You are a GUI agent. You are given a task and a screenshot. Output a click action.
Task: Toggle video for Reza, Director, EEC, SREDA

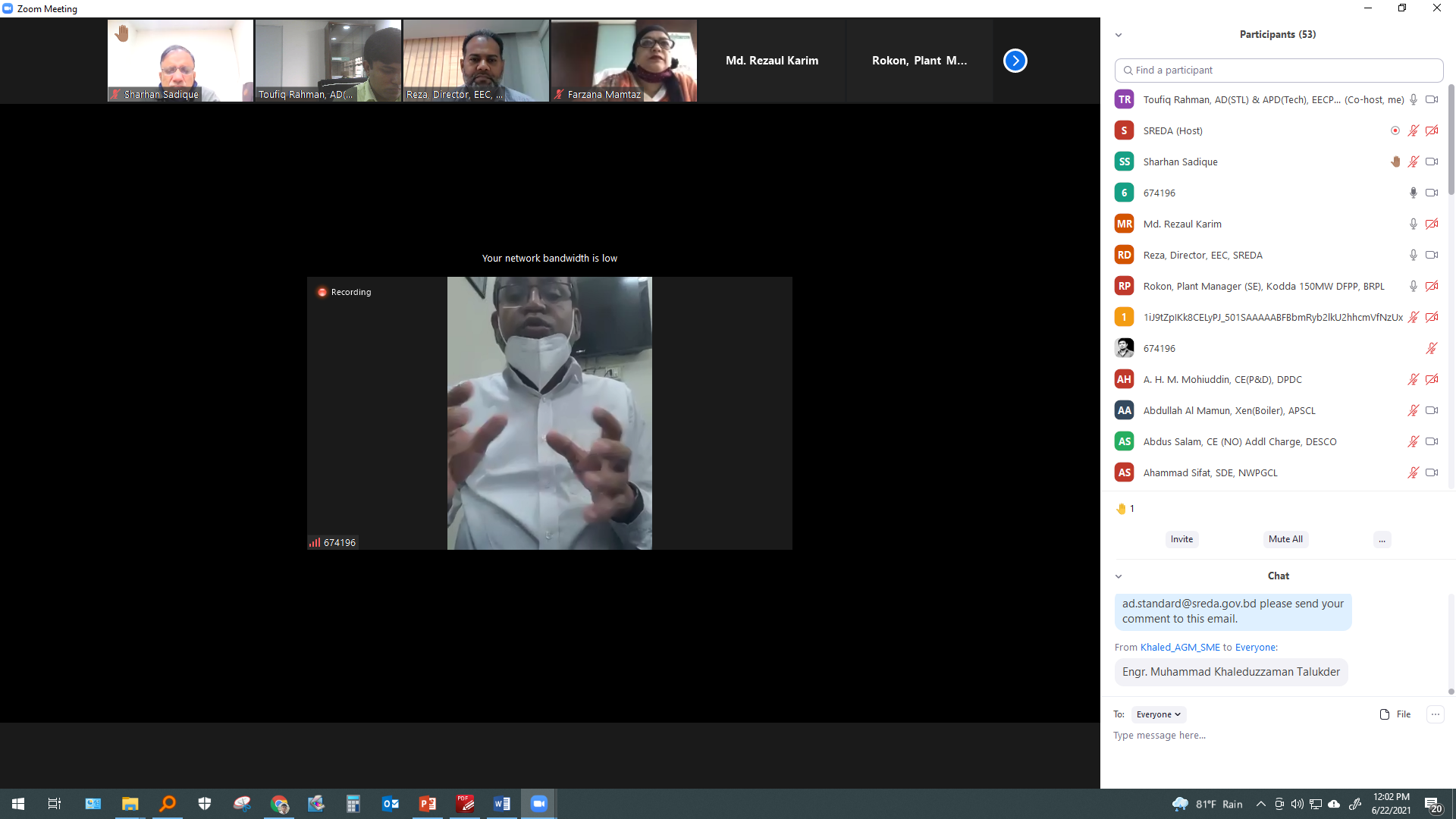(1432, 255)
